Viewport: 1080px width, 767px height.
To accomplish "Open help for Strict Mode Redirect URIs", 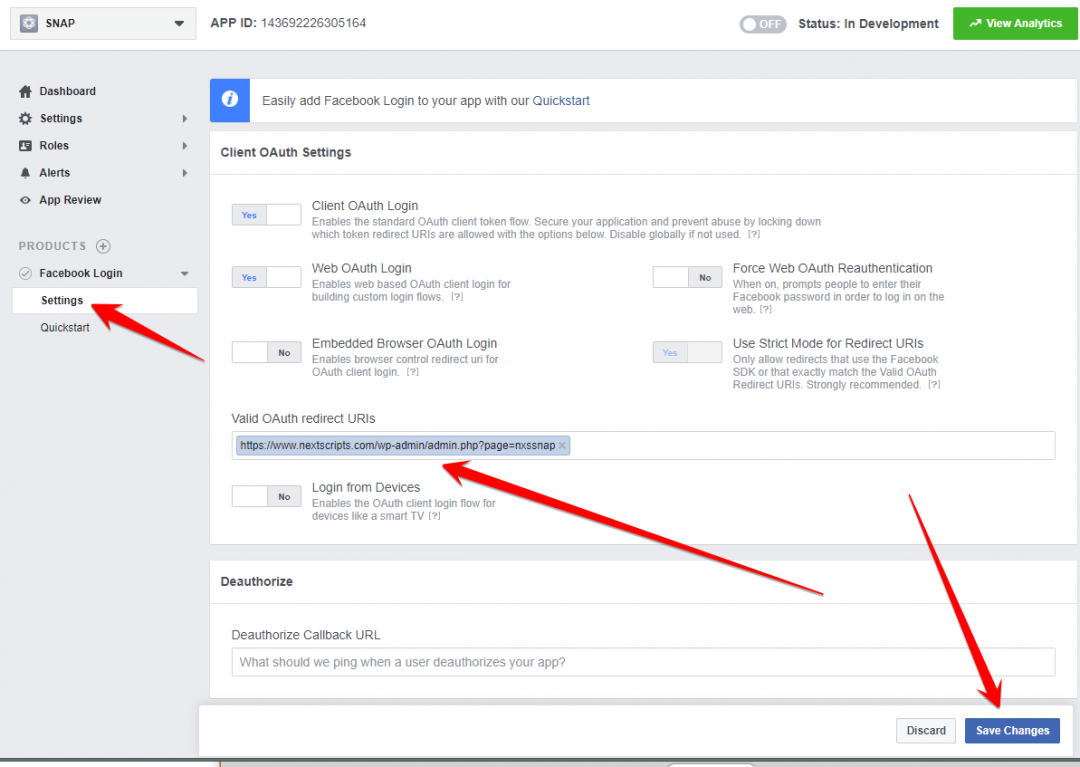I will coord(933,385).
